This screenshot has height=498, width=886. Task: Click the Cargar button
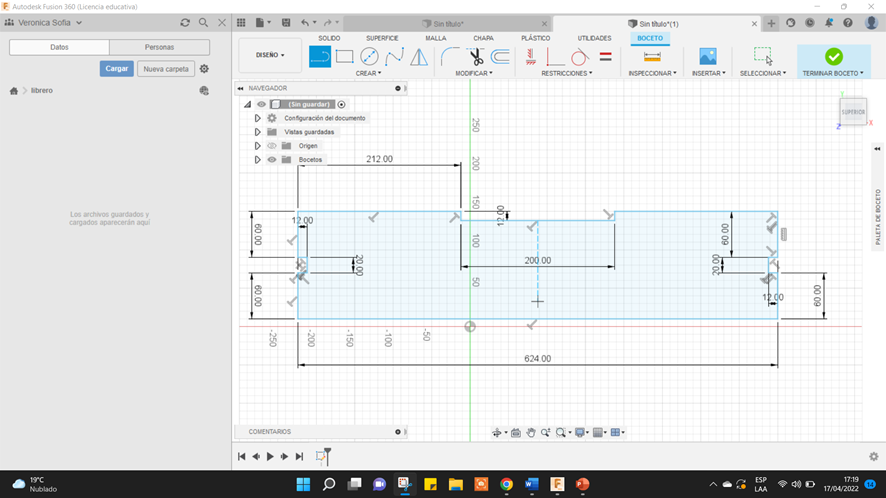pos(116,69)
